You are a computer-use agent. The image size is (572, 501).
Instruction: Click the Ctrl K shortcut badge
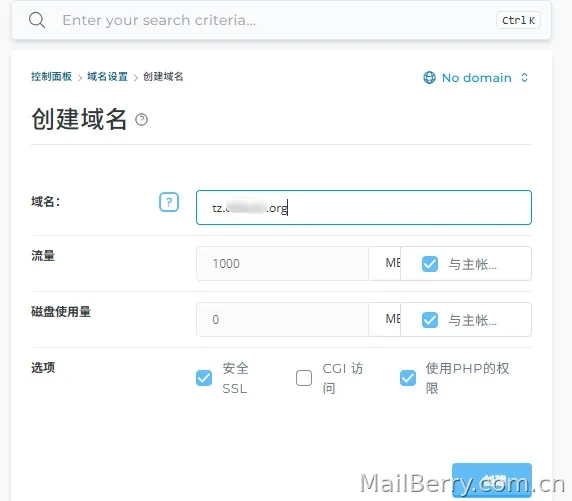coord(518,20)
